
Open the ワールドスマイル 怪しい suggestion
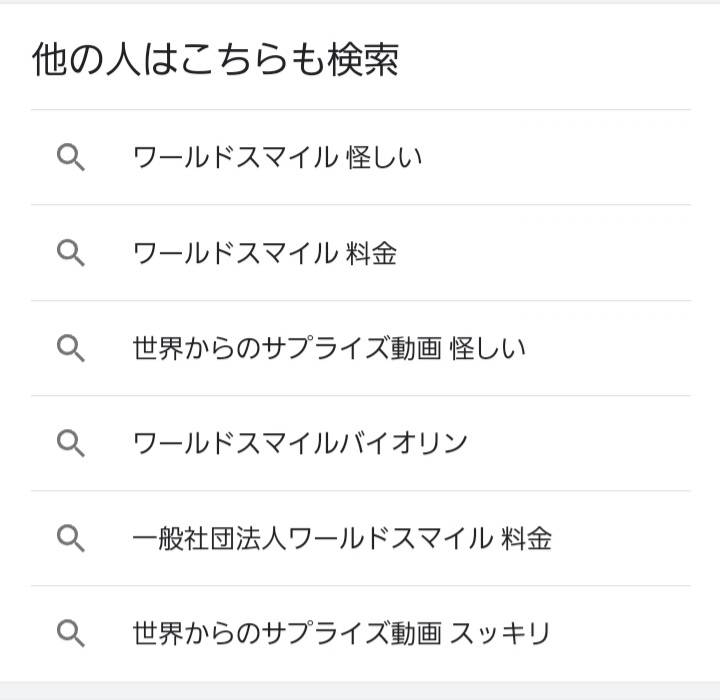(x=277, y=158)
